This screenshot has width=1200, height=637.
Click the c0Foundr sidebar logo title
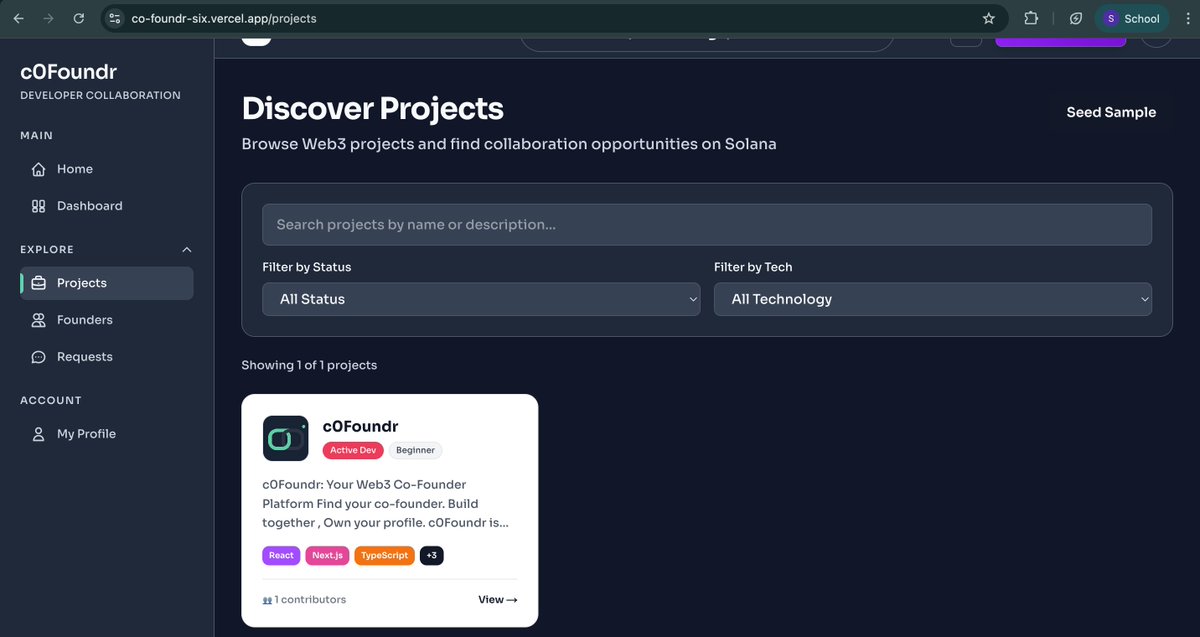(x=68, y=72)
